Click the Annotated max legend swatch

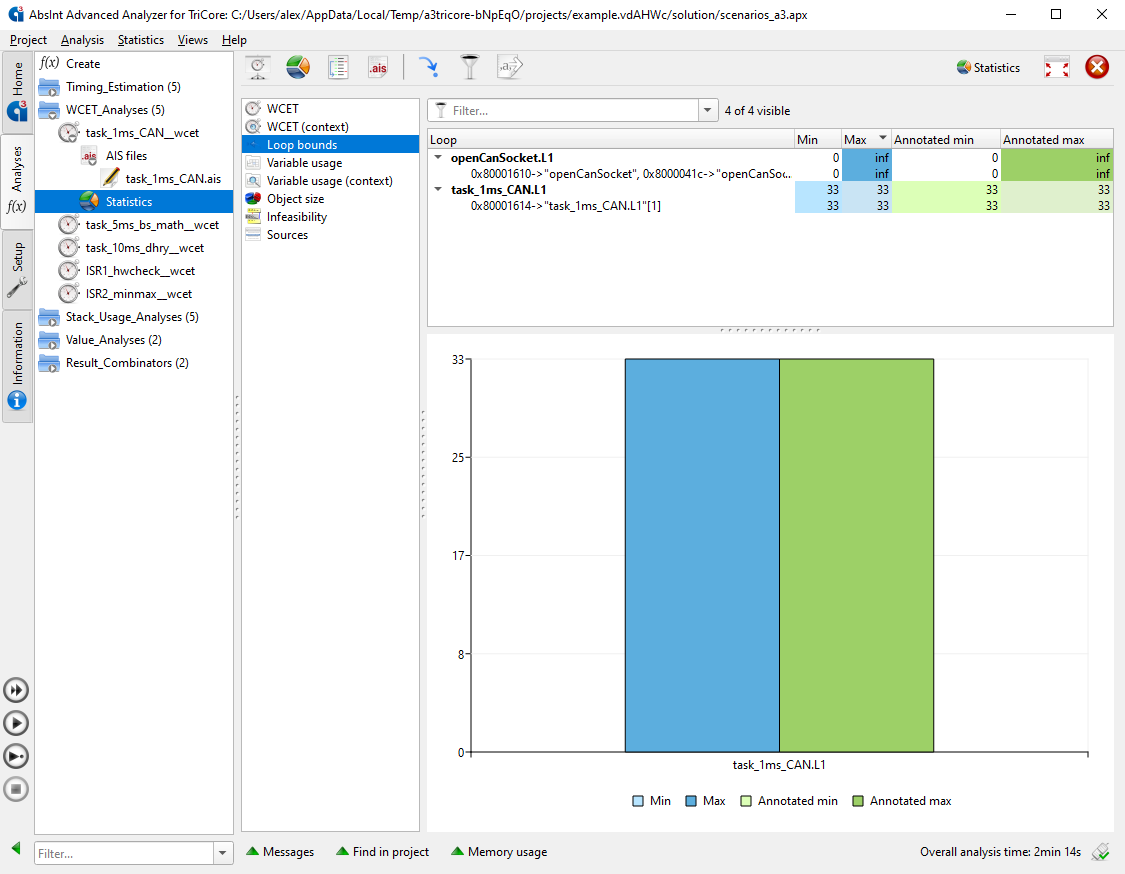click(x=857, y=801)
